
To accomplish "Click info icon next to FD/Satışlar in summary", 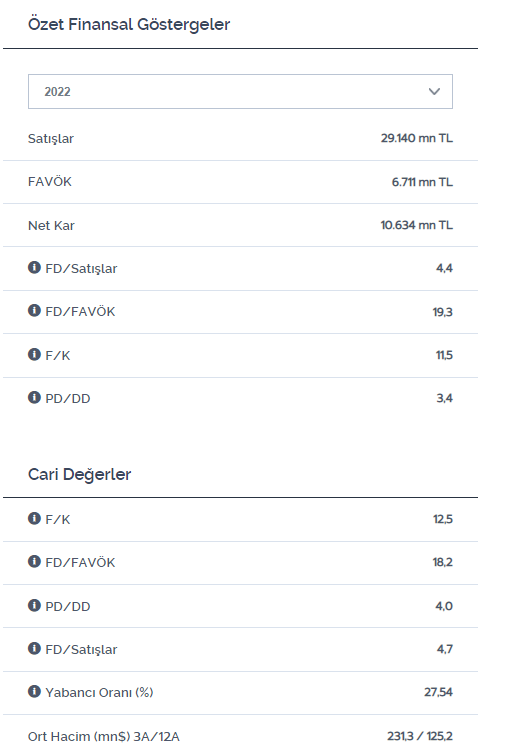I will pos(34,267).
